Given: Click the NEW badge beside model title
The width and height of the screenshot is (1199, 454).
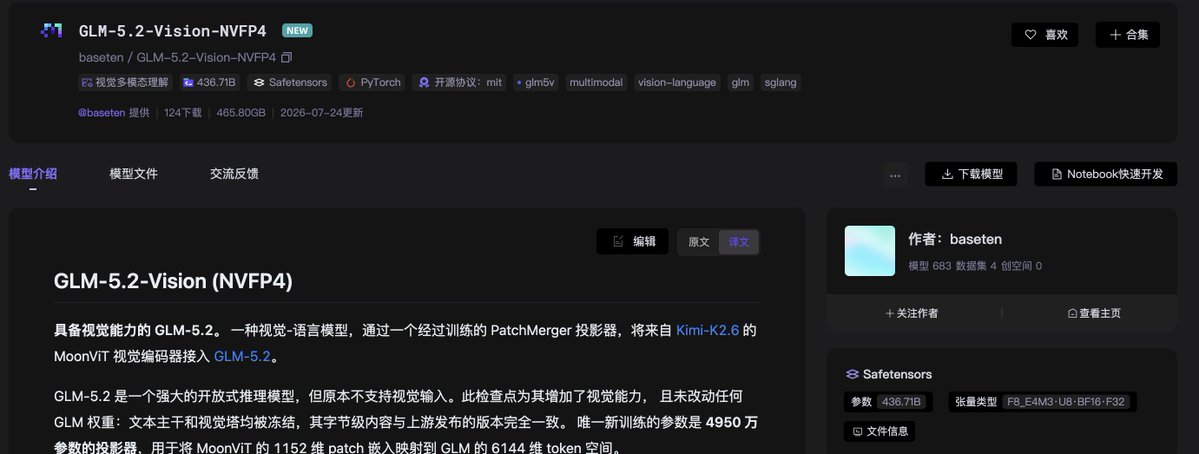Looking at the screenshot, I should point(297,31).
